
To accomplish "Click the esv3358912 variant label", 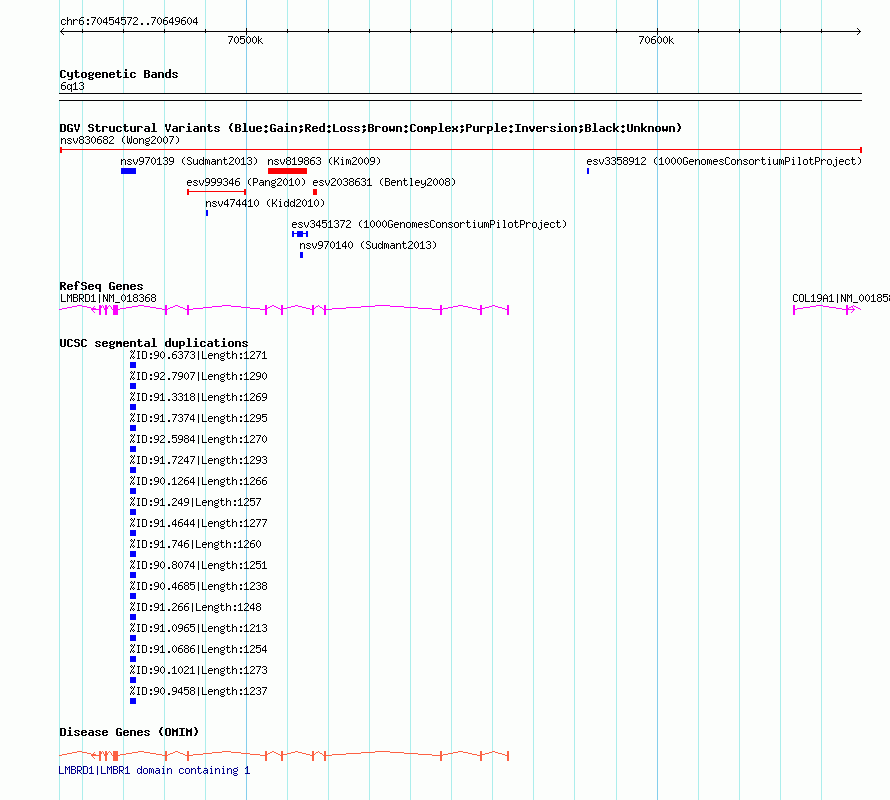I will (x=724, y=161).
